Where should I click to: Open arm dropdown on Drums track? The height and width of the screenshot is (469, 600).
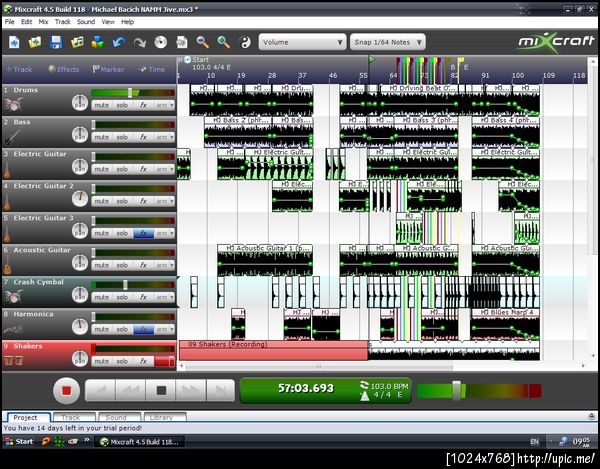[x=172, y=105]
